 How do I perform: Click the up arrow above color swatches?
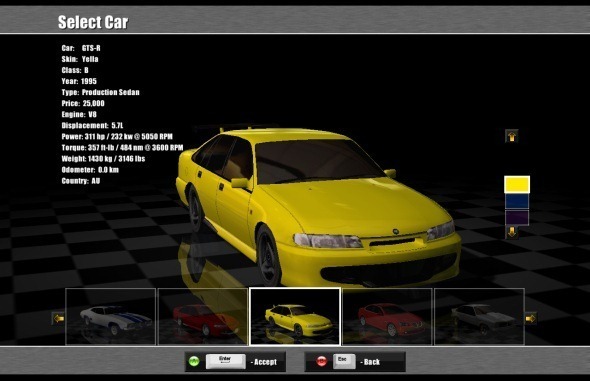(x=512, y=136)
